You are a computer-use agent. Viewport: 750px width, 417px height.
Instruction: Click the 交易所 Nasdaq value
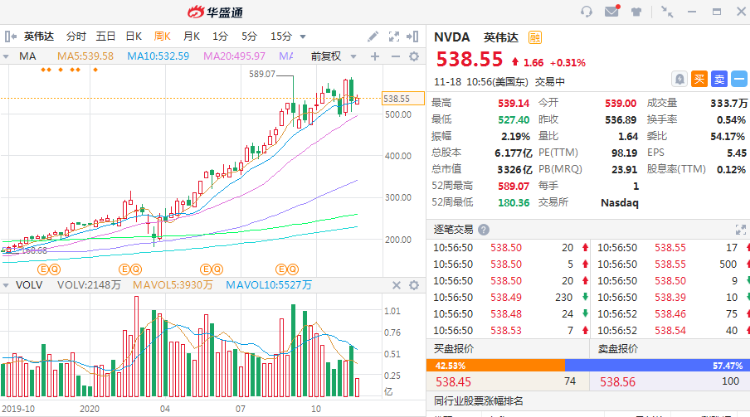[x=619, y=203]
